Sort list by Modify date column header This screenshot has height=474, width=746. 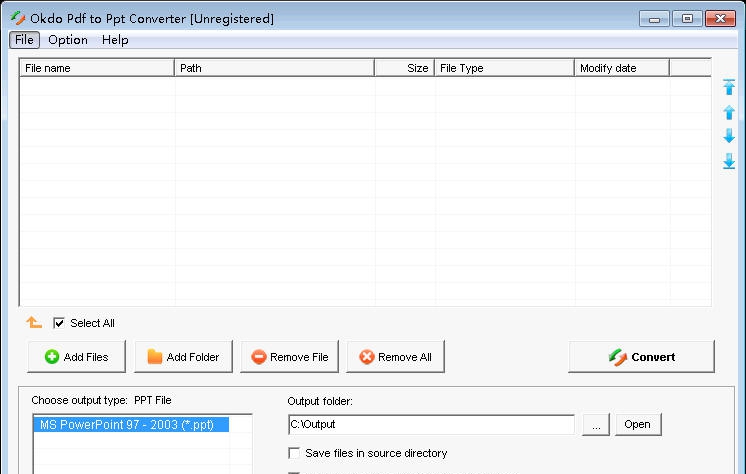click(x=622, y=68)
